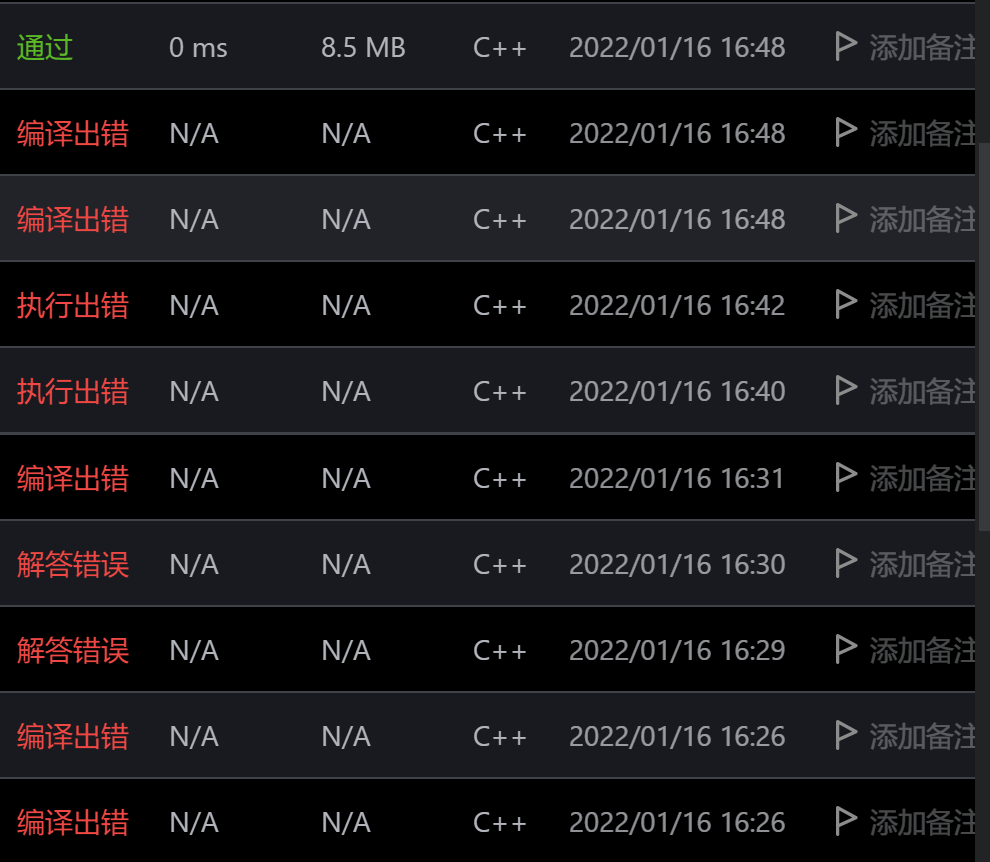Click the 8.5 MB memory value
The image size is (990, 862).
(363, 47)
